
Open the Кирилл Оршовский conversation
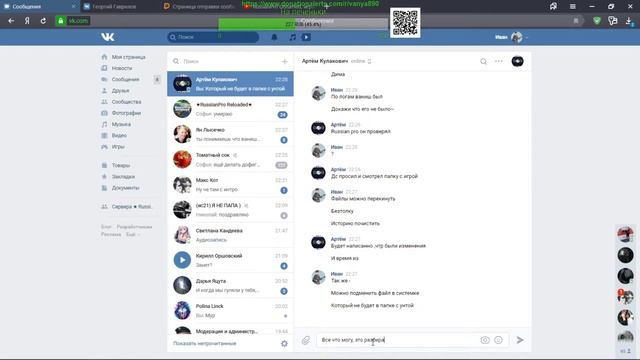[230, 260]
